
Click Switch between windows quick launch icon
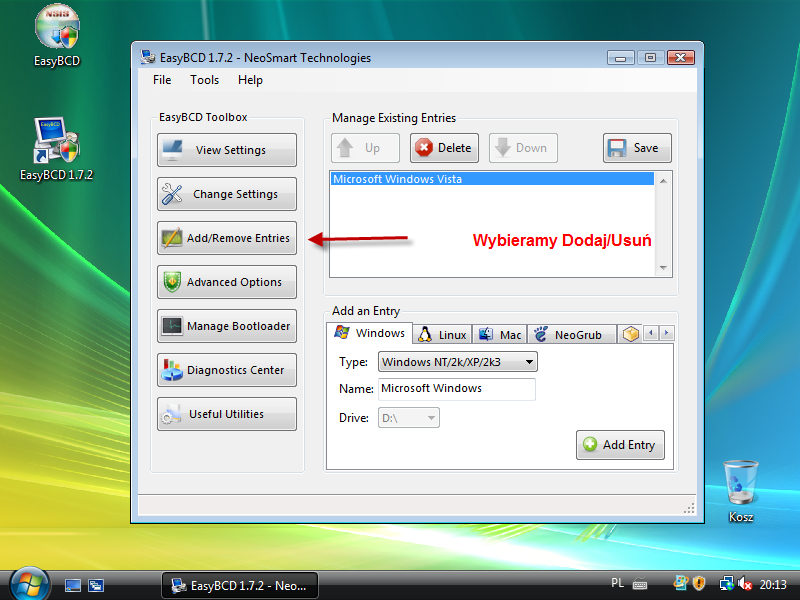coord(96,586)
